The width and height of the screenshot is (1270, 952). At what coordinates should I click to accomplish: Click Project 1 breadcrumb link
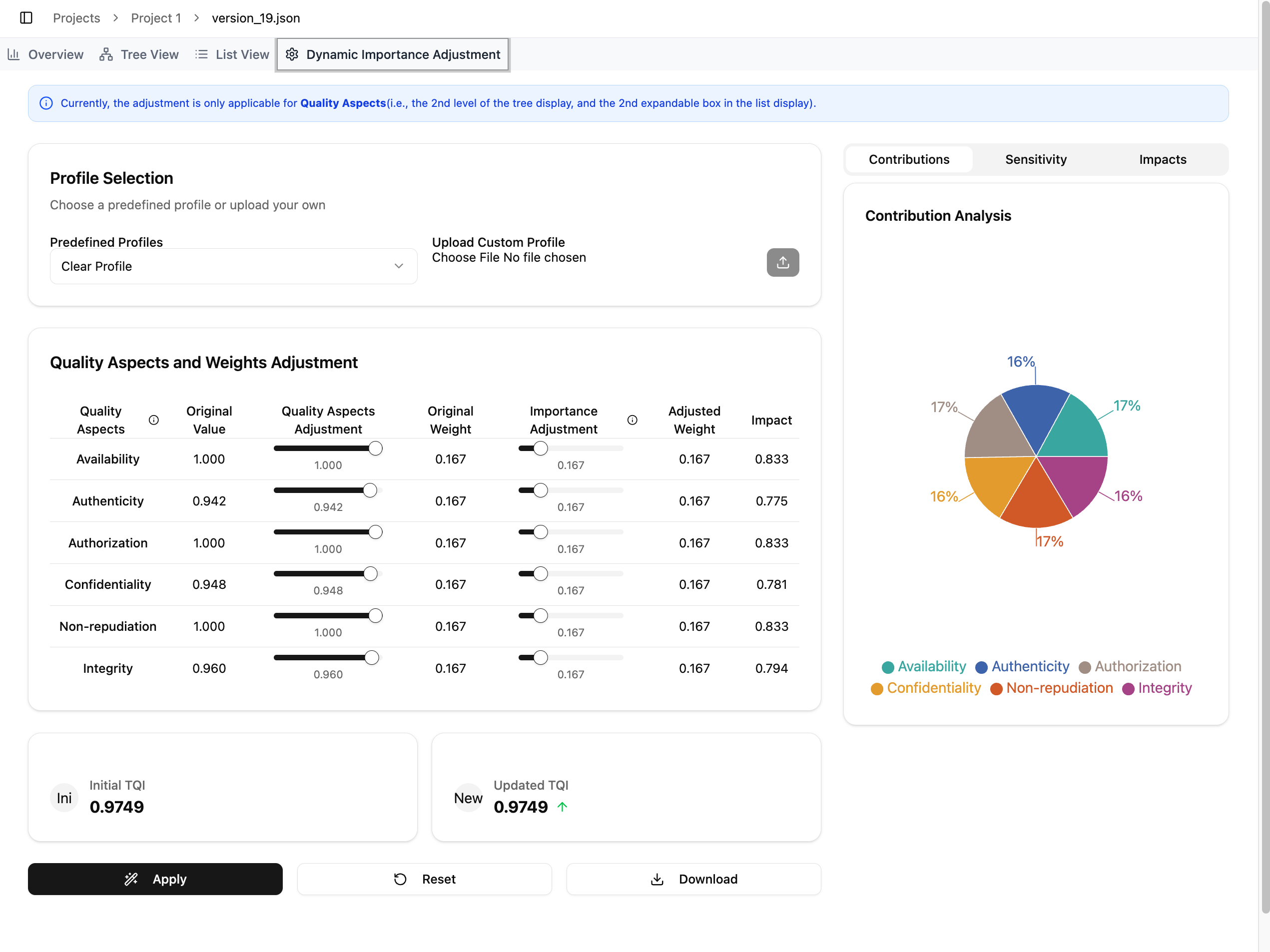(155, 18)
